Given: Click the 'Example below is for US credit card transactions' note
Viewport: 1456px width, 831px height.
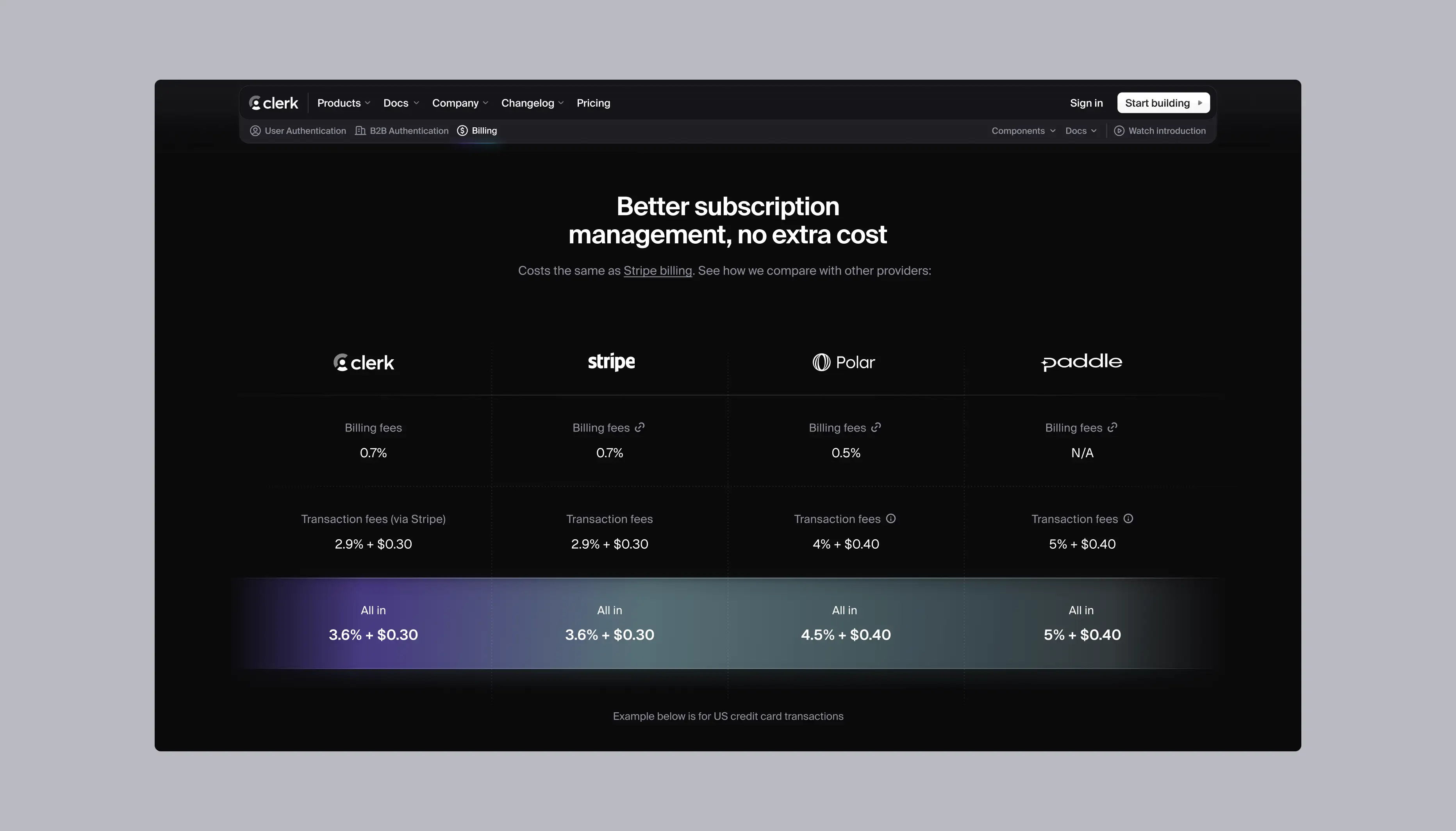Looking at the screenshot, I should pos(728,716).
